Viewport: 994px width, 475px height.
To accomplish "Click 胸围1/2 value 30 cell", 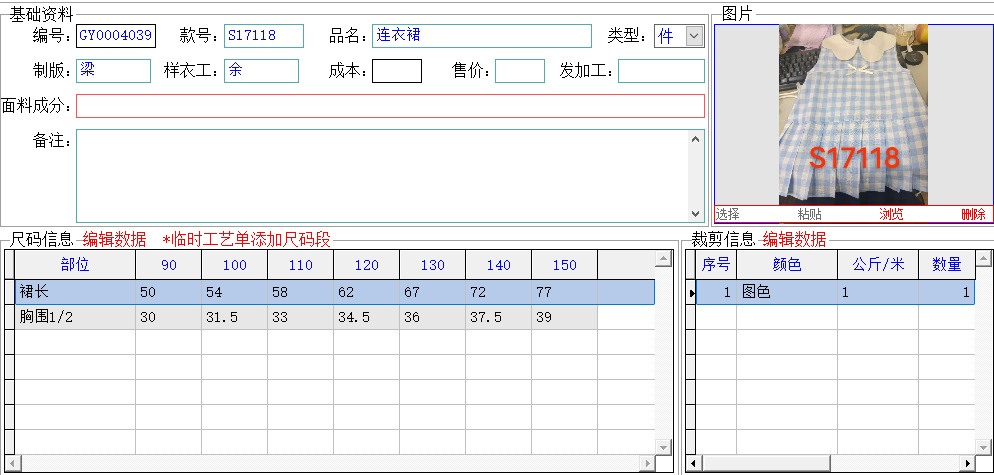I will [x=169, y=317].
